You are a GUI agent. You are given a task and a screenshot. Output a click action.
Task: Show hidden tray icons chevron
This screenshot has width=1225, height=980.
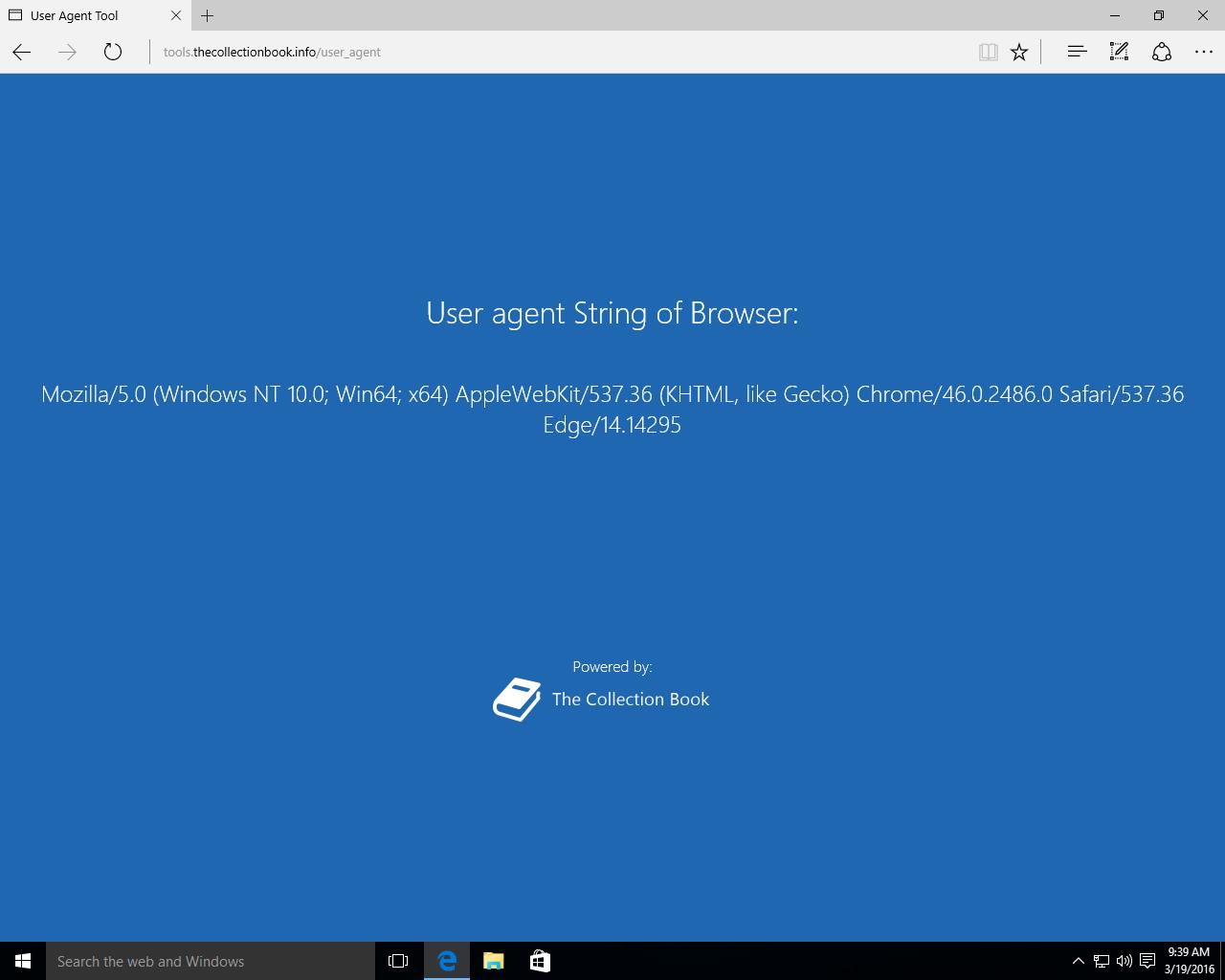pyautogui.click(x=1079, y=961)
